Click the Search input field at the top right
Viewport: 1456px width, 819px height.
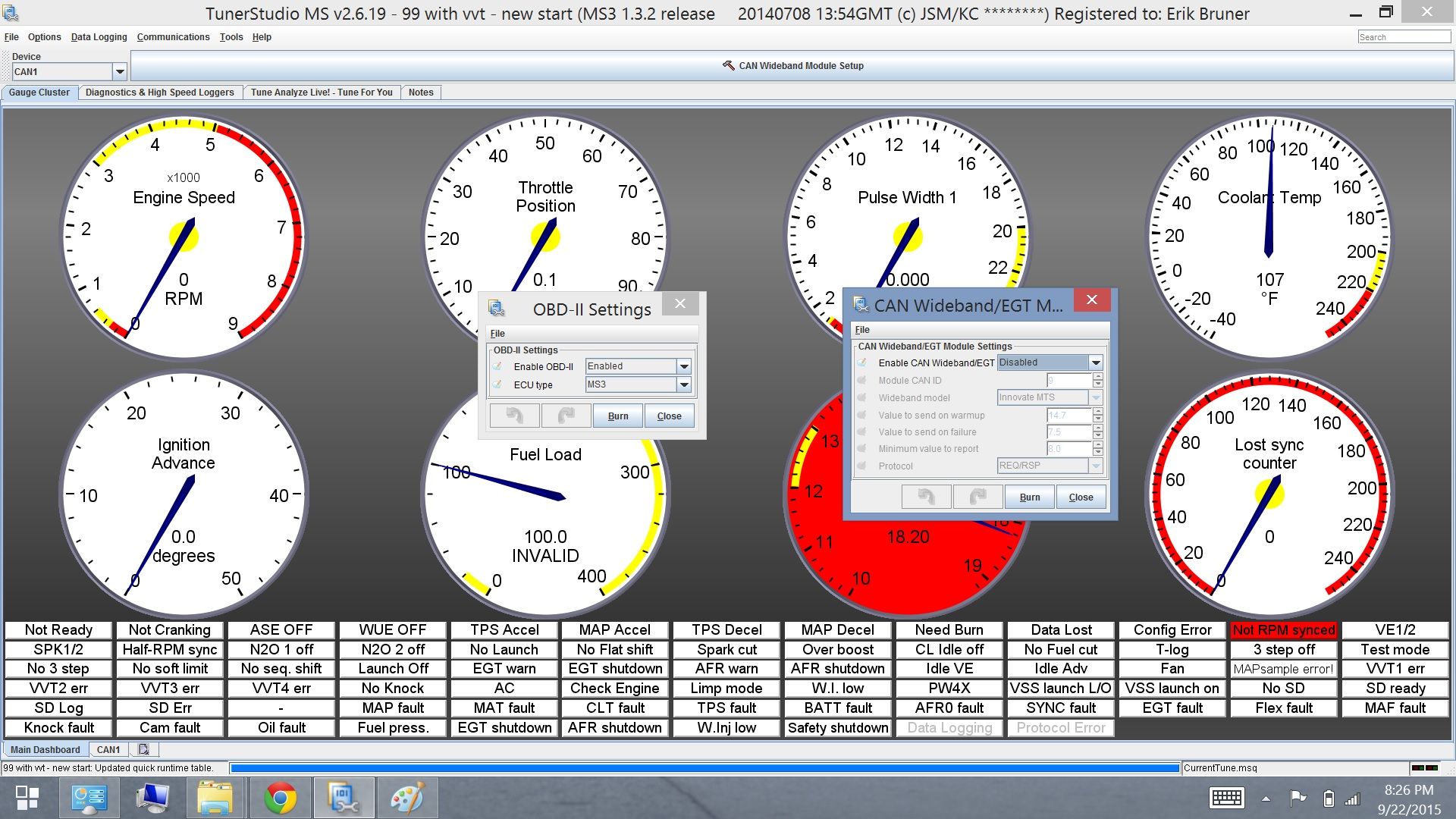pos(1403,37)
